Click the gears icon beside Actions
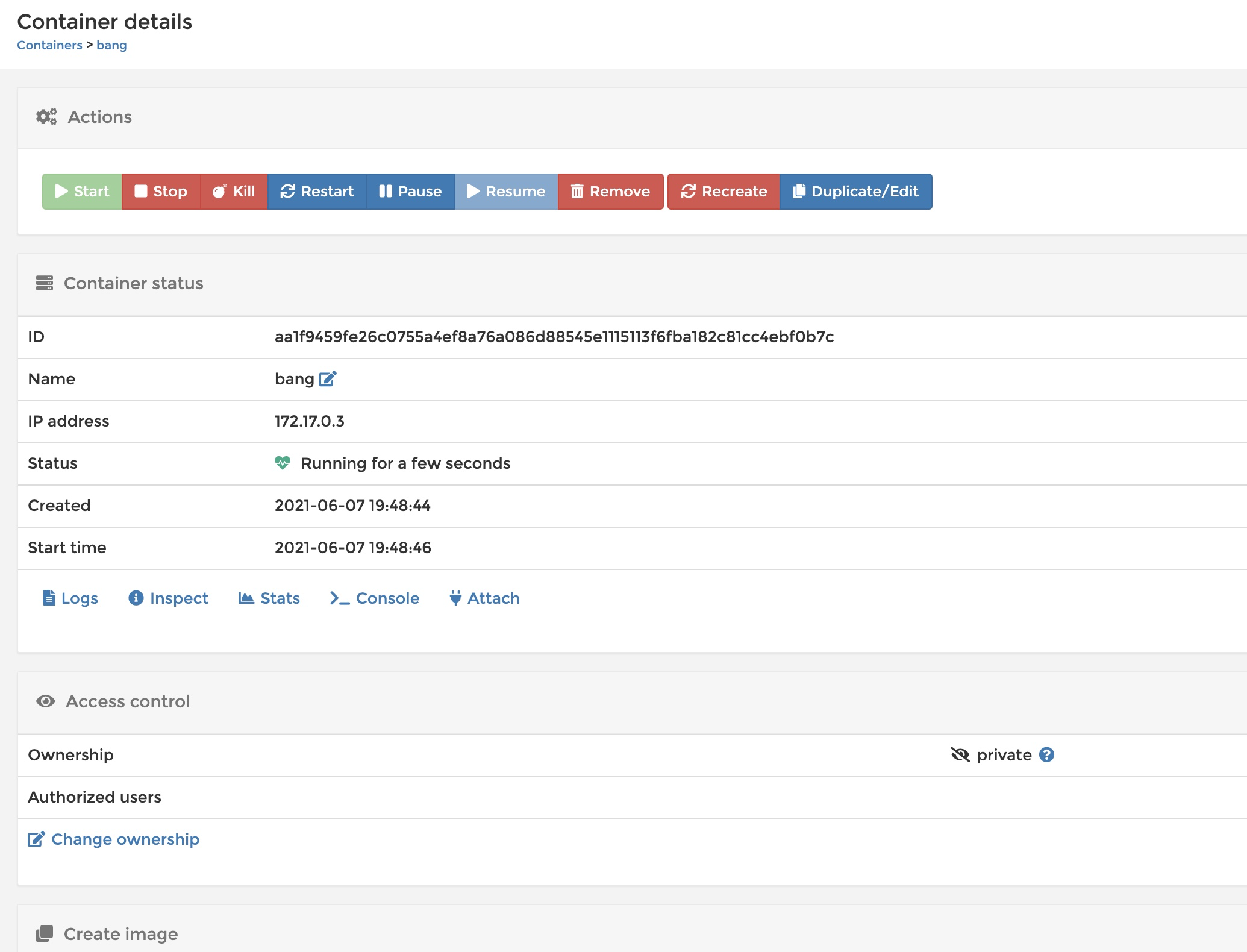The height and width of the screenshot is (952, 1247). (x=46, y=116)
